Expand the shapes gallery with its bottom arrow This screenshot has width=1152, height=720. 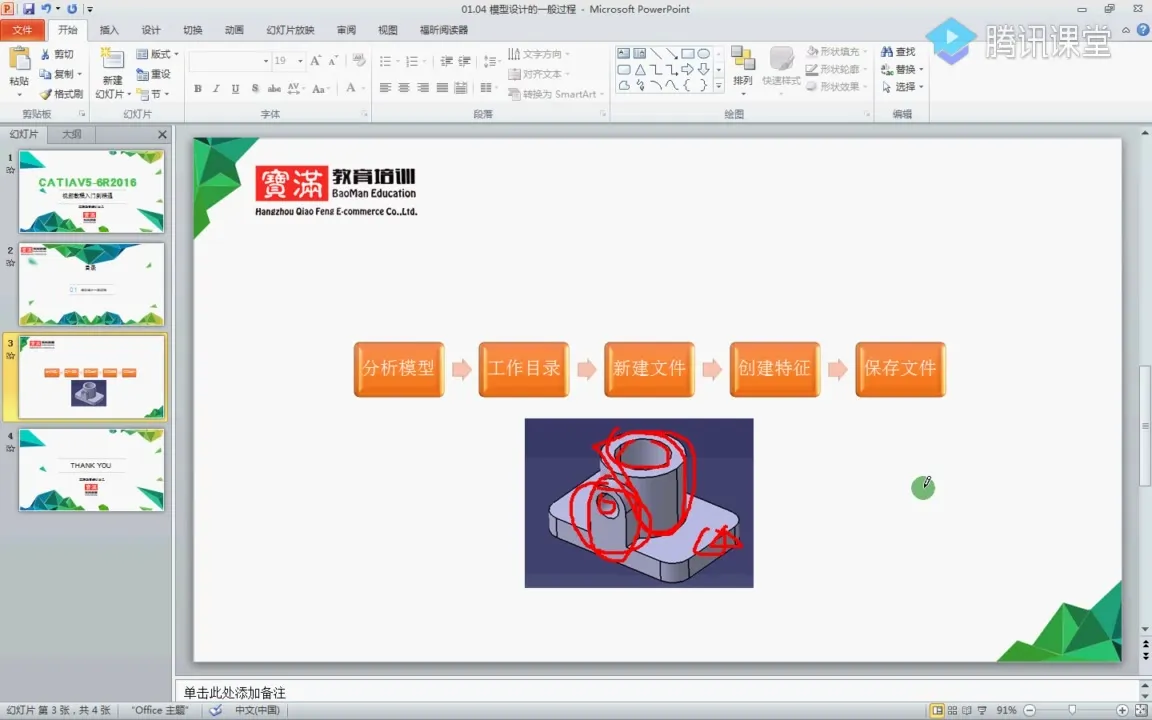[x=717, y=85]
